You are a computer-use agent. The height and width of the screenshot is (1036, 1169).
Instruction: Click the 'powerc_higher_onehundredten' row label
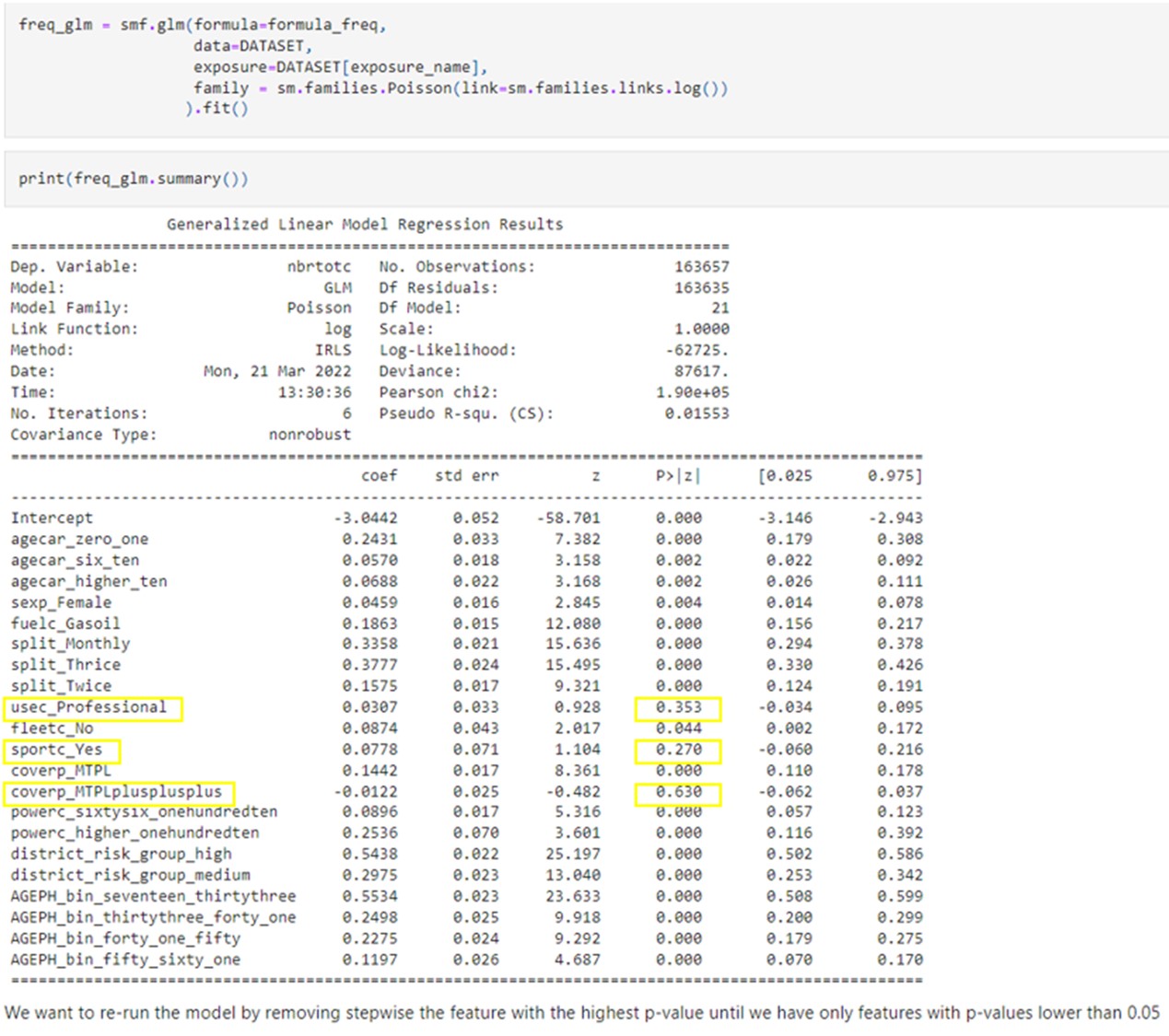(x=134, y=833)
